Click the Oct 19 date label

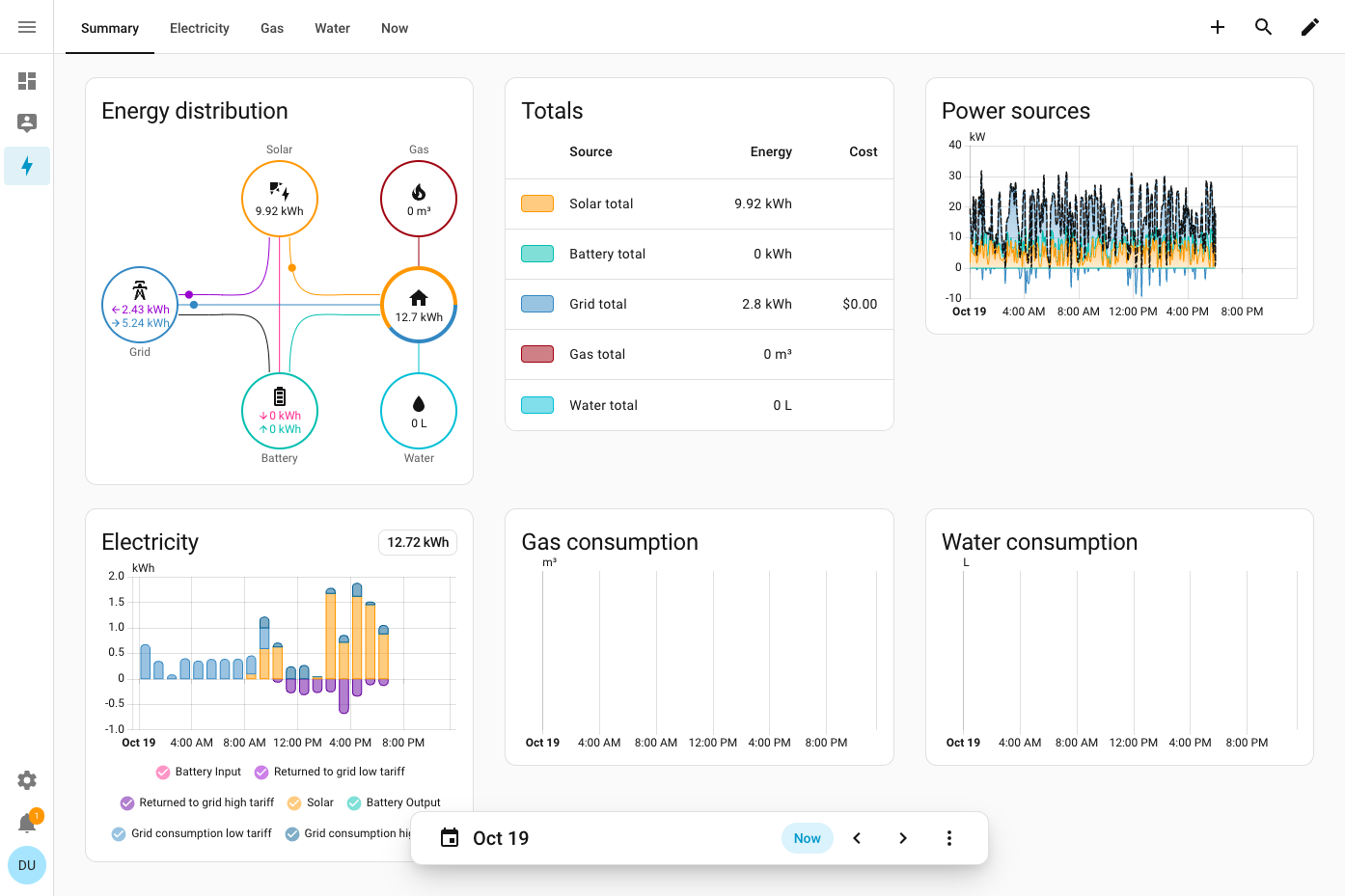[501, 838]
